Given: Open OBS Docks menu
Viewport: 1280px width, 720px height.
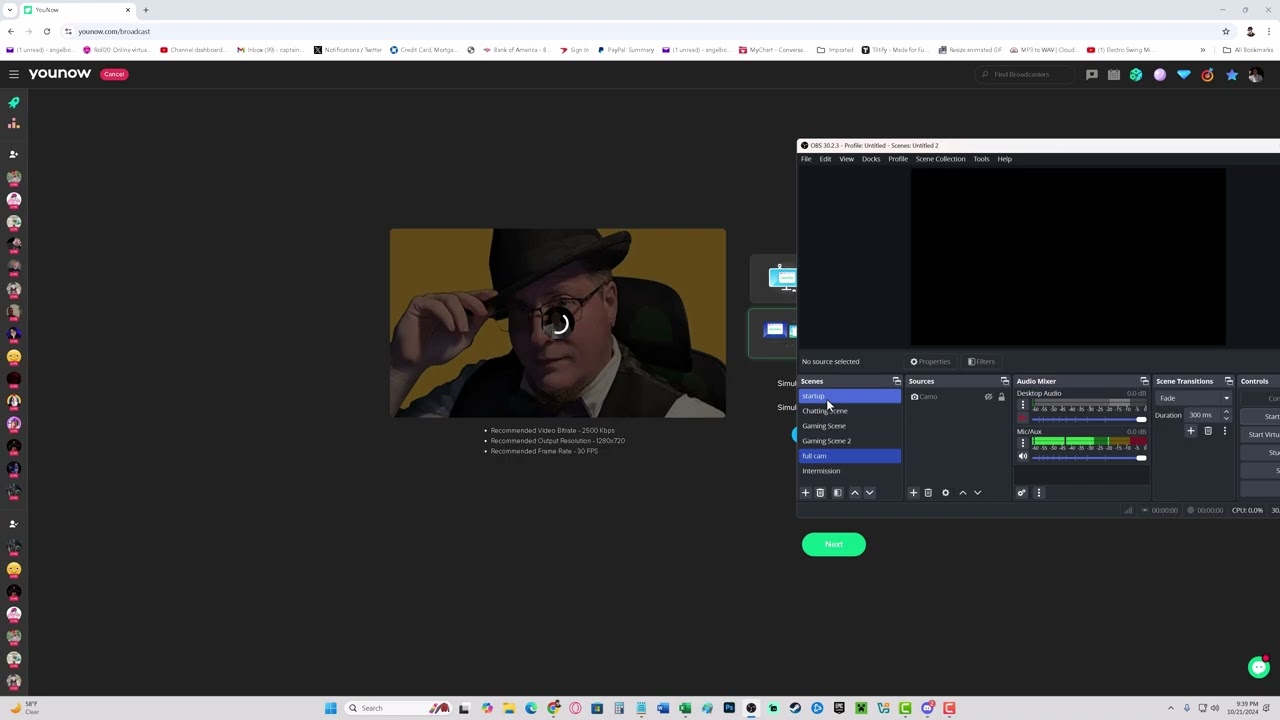Looking at the screenshot, I should point(871,159).
